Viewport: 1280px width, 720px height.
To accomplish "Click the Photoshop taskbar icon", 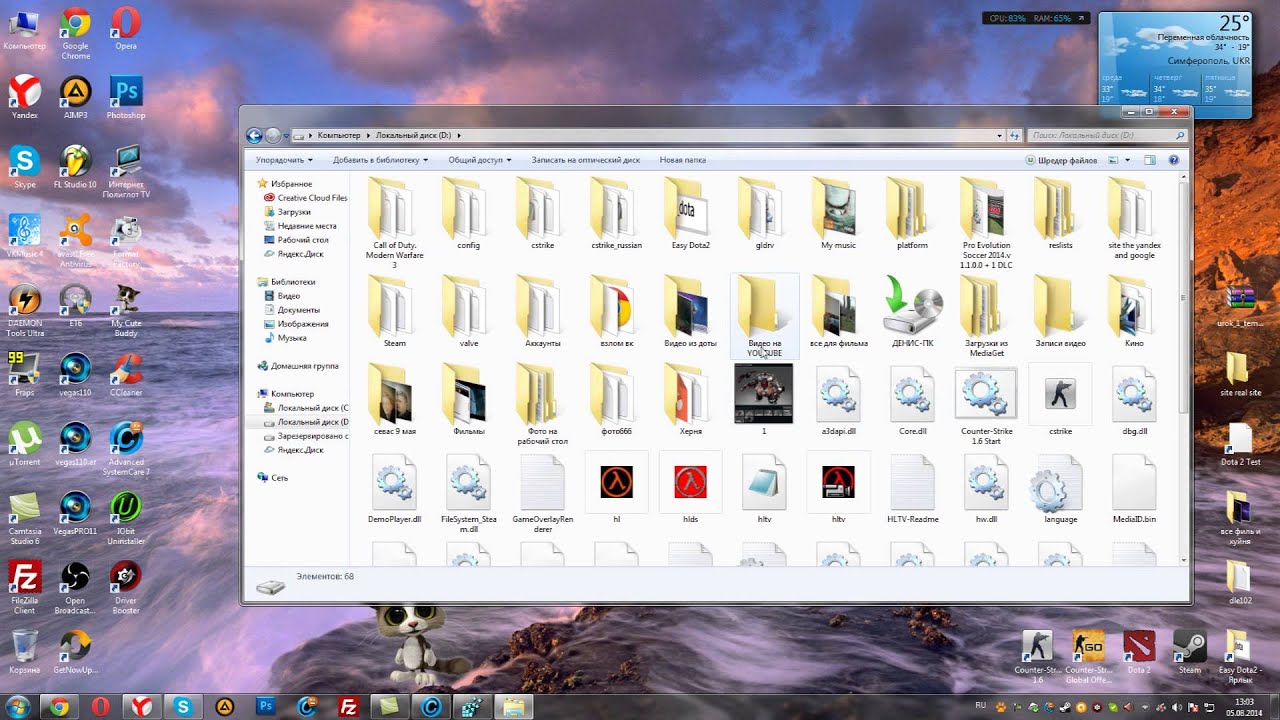I will (266, 707).
